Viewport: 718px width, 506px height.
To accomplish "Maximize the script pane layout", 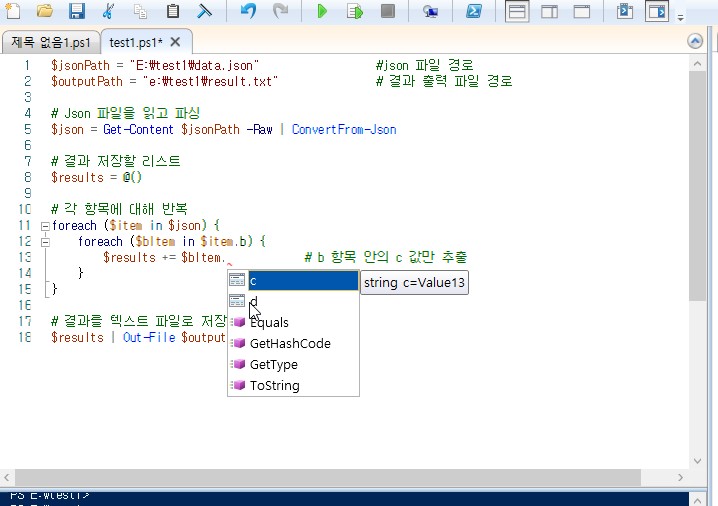I will pos(582,11).
